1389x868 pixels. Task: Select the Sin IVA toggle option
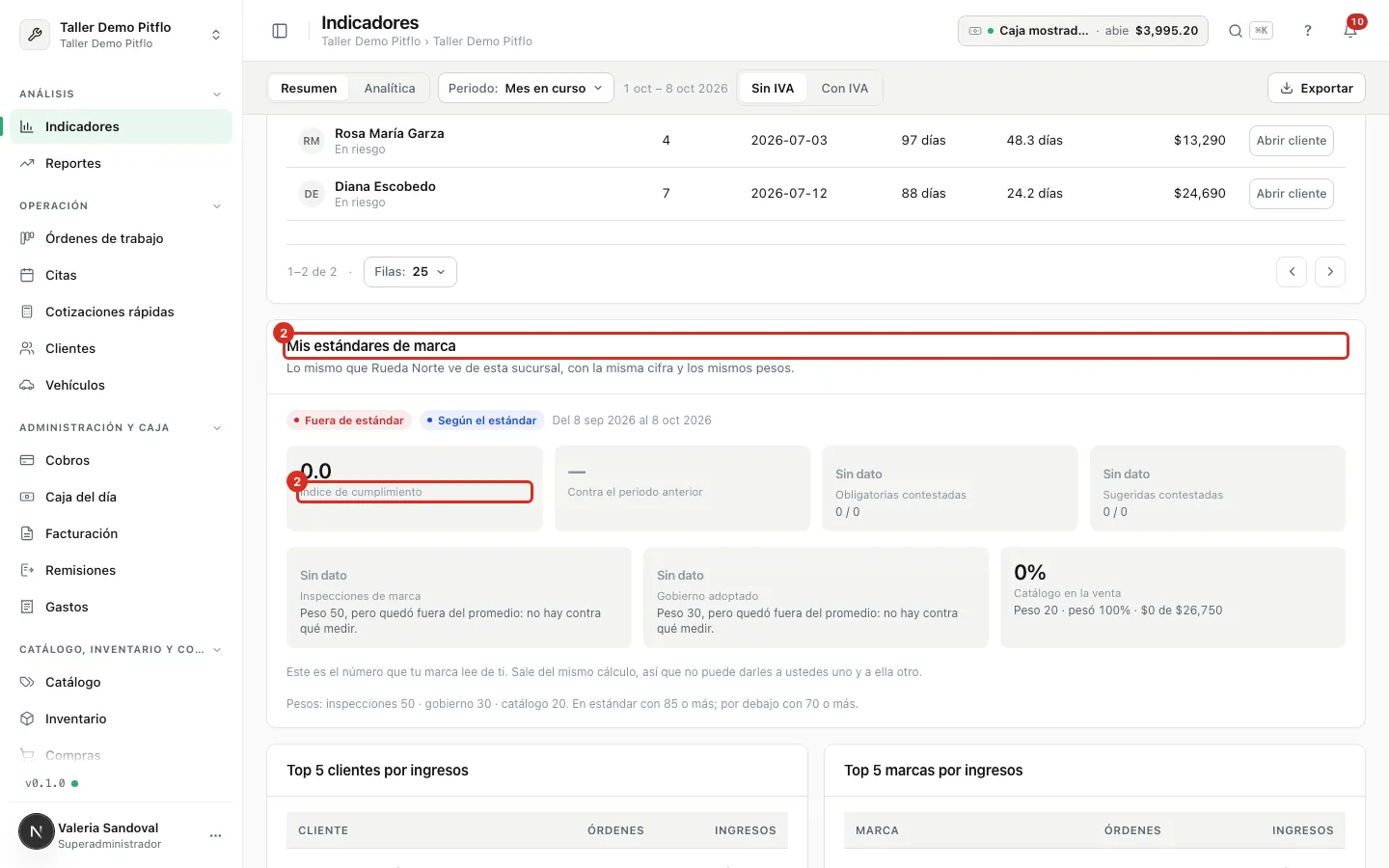773,88
